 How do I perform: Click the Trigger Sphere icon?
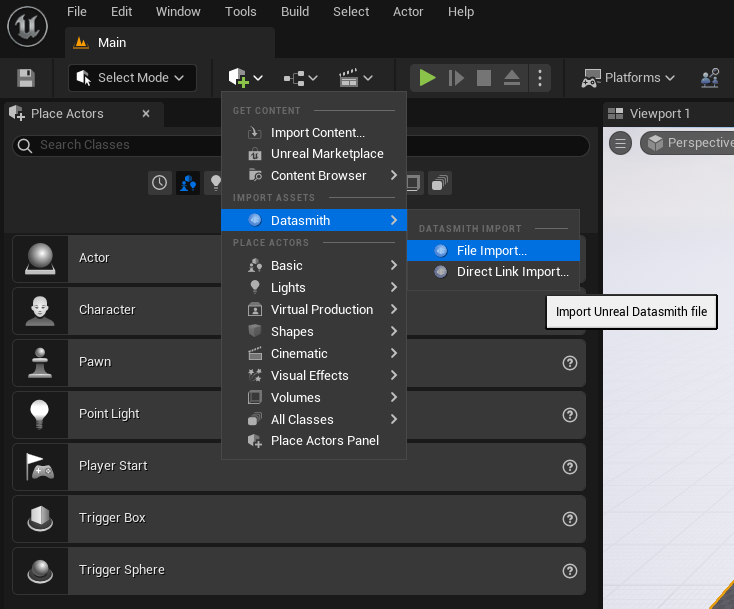(x=40, y=571)
